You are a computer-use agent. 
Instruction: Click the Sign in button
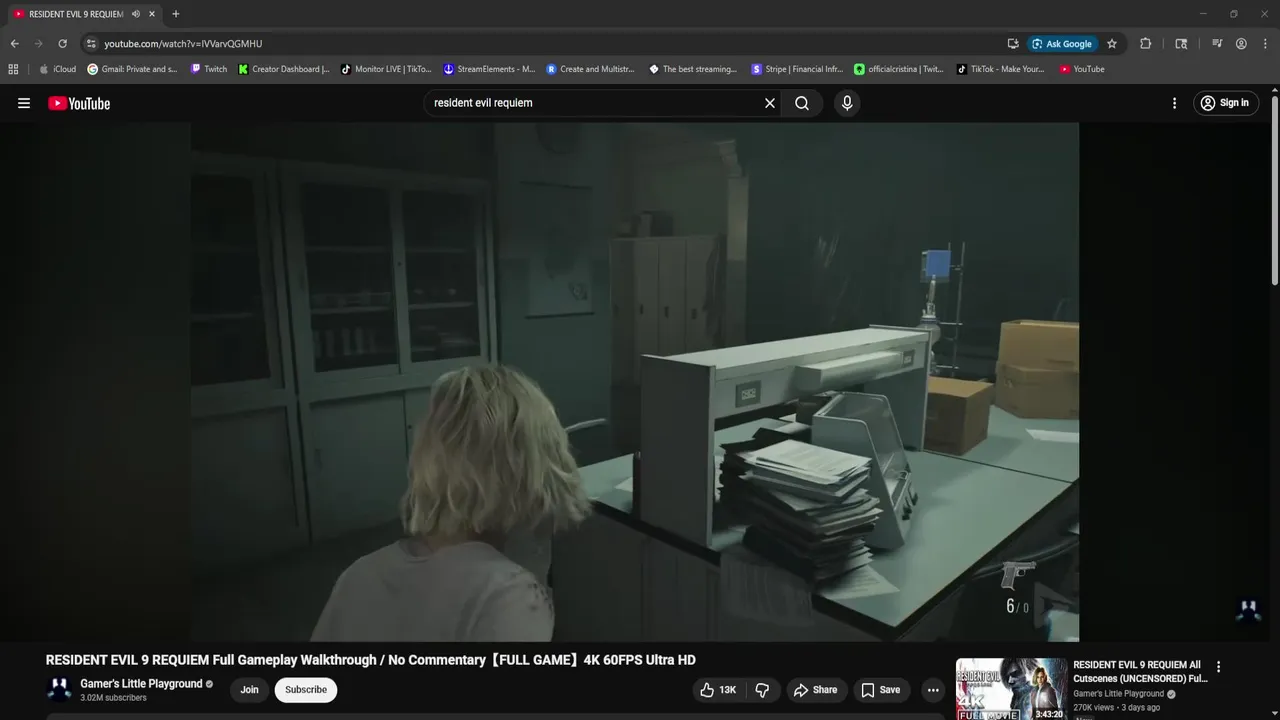click(1225, 103)
